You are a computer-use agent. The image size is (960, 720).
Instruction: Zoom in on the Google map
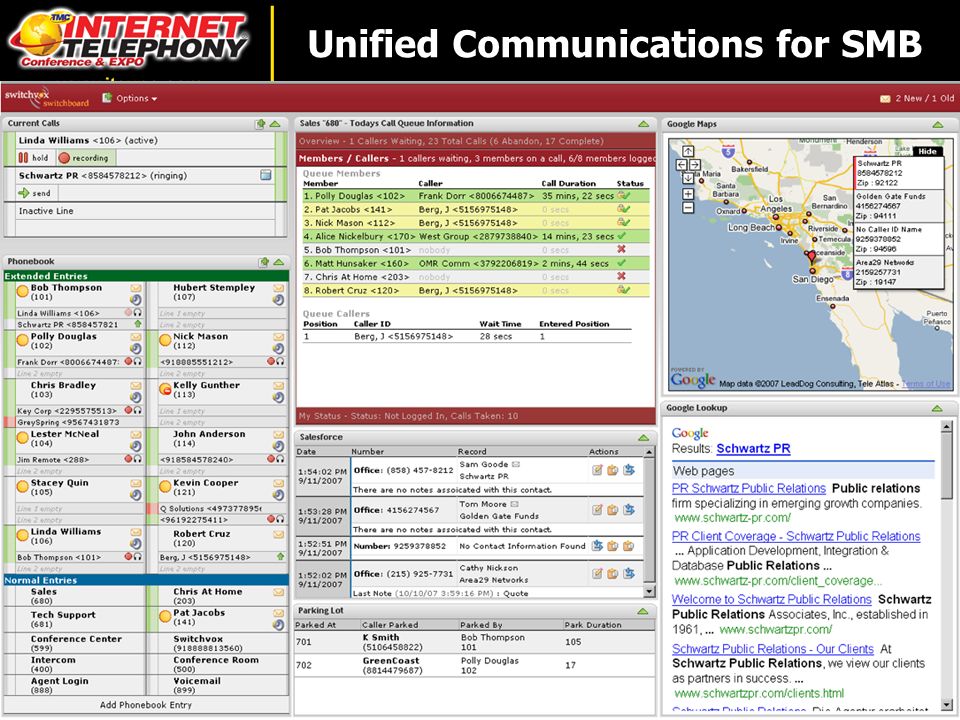(688, 194)
